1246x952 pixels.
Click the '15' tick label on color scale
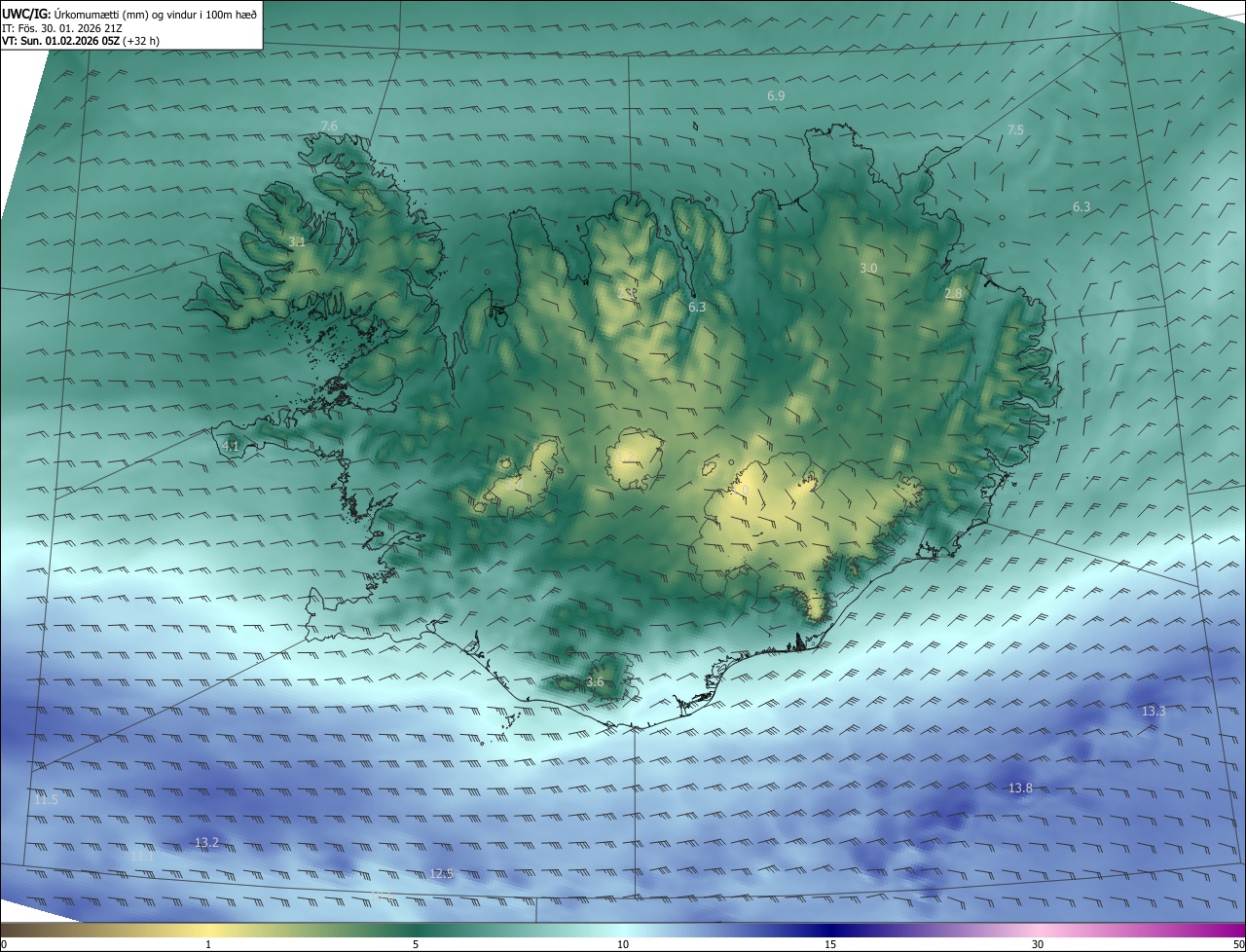(x=830, y=944)
